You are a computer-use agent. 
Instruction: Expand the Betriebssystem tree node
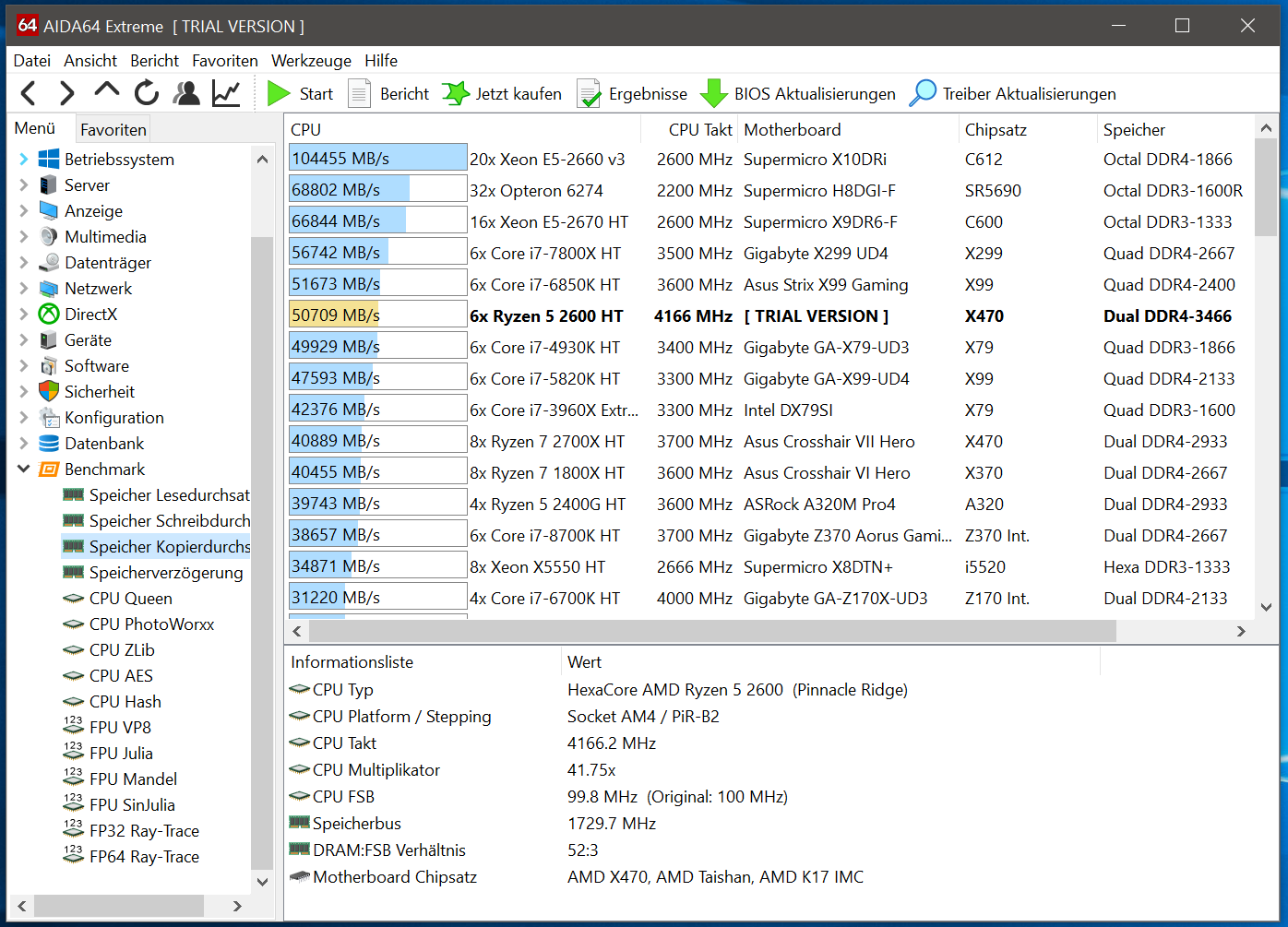(x=23, y=159)
